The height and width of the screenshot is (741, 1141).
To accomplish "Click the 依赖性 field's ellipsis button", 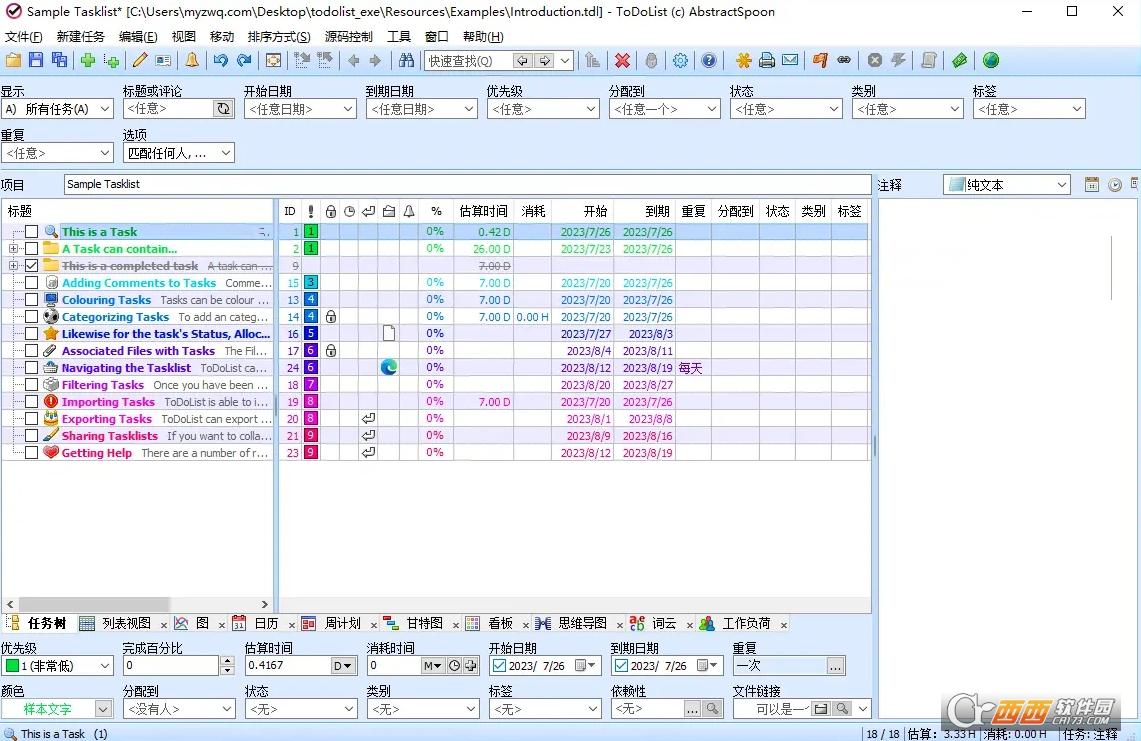I will pos(692,708).
